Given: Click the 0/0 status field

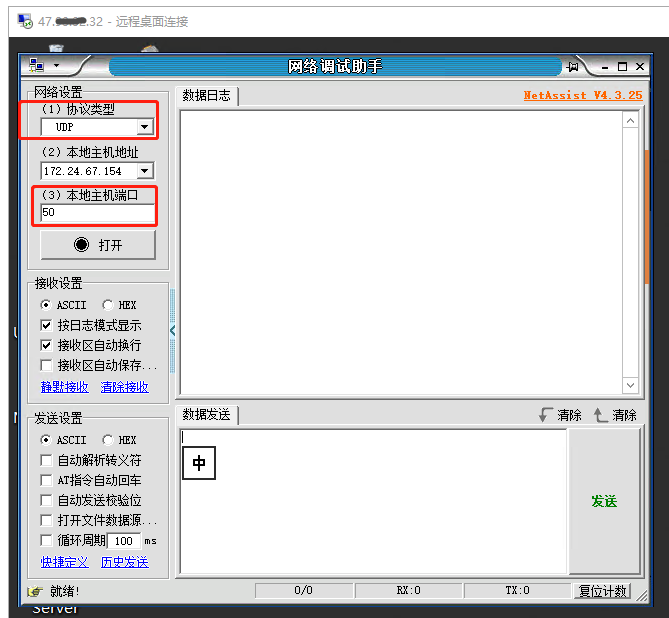Looking at the screenshot, I should [304, 591].
